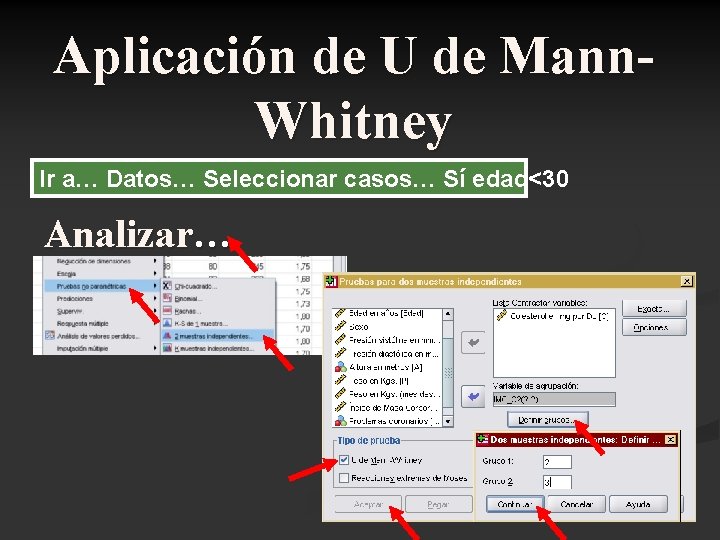Open the Opciones button
The image size is (720, 540).
point(654,327)
